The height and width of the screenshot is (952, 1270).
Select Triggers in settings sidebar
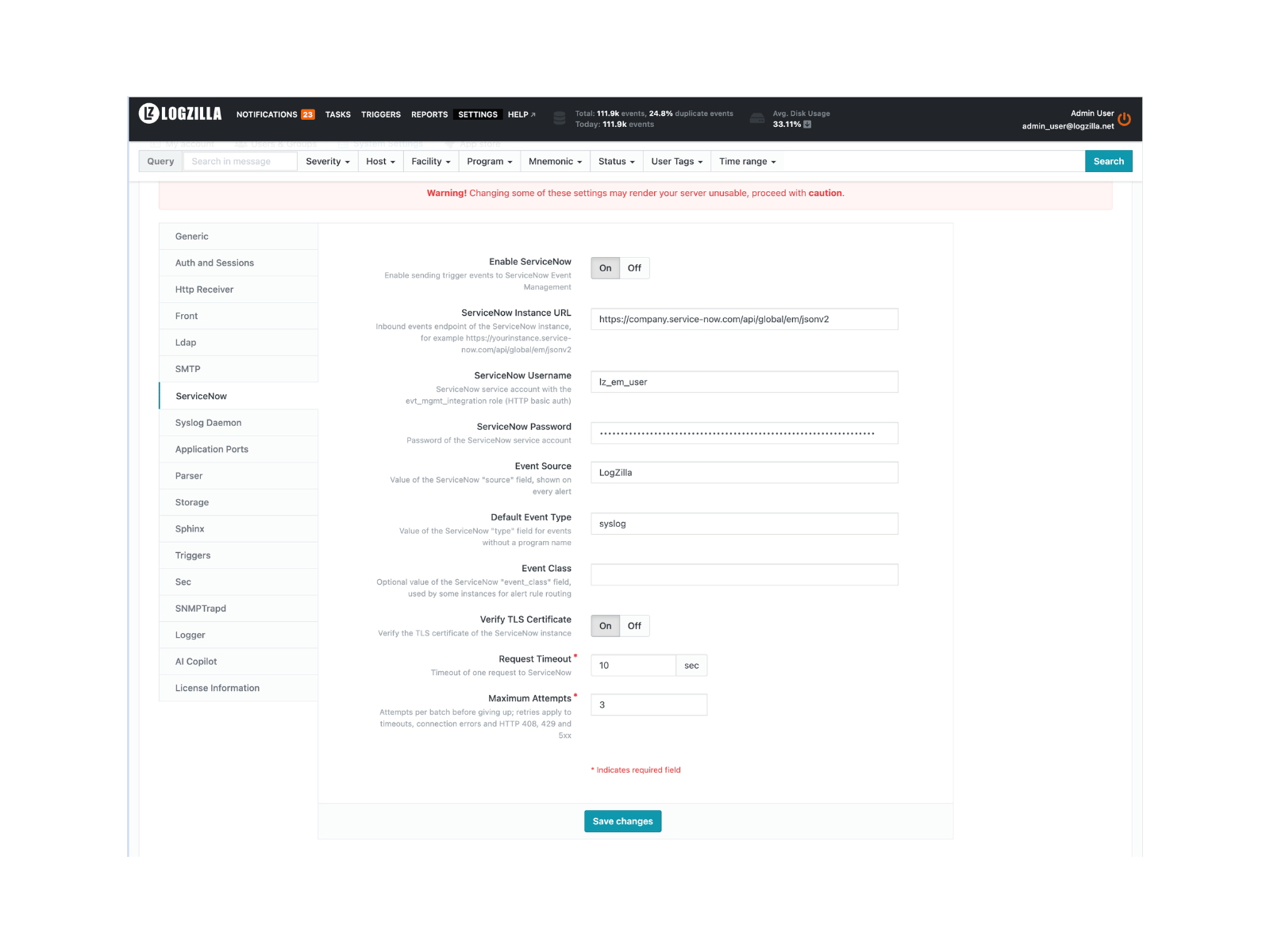239,555
